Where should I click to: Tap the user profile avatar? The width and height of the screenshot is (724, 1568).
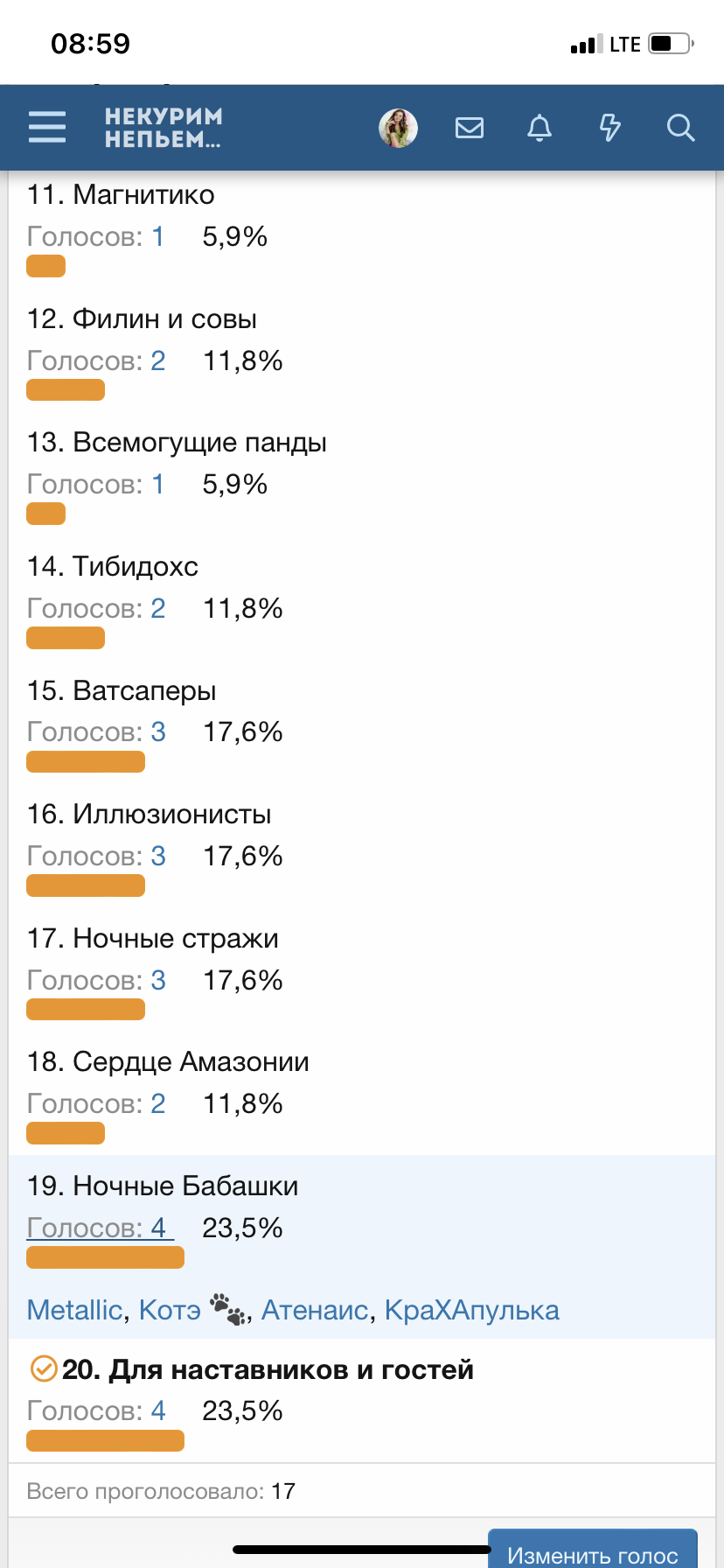coord(398,128)
